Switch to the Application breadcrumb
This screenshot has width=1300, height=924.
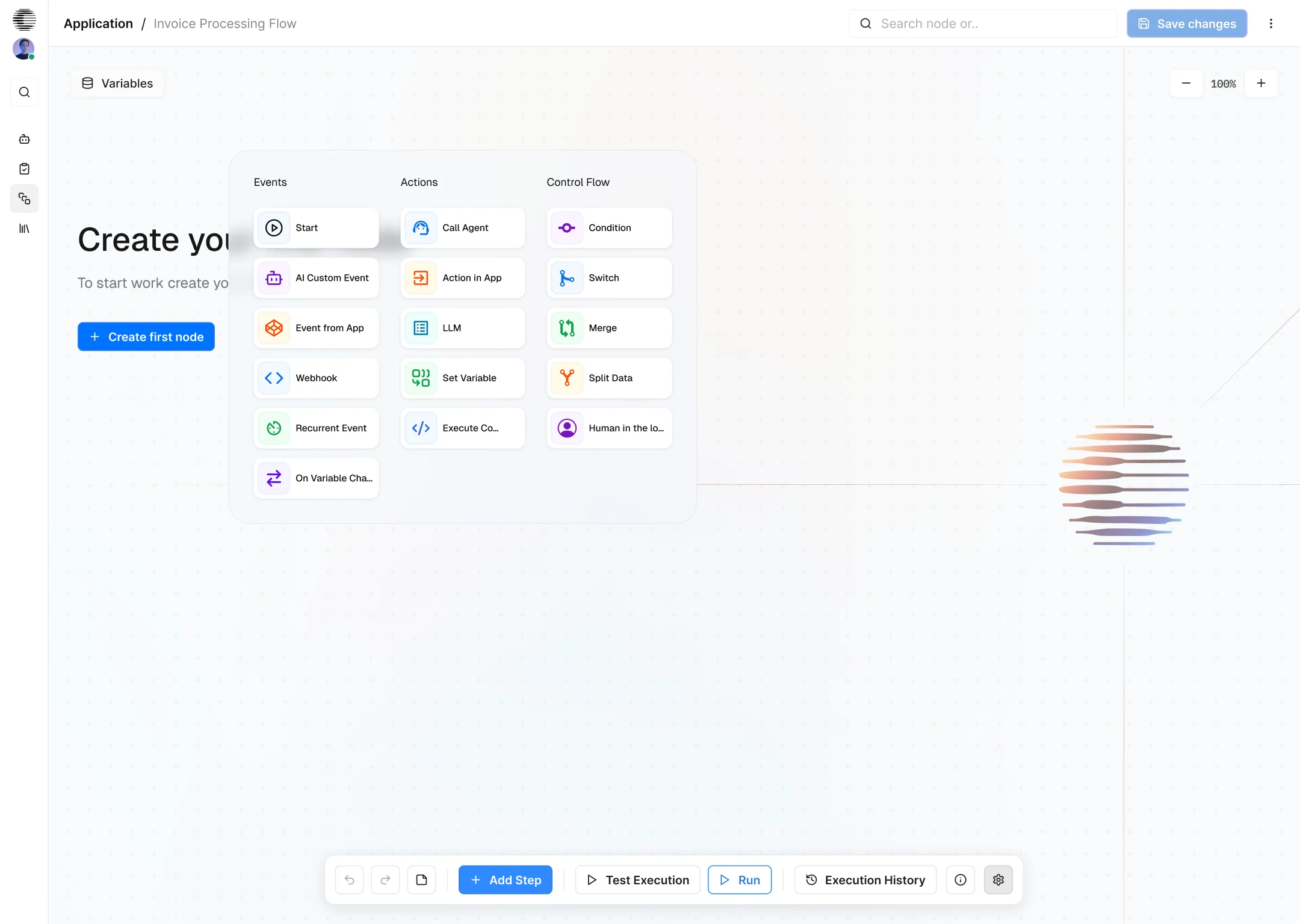point(98,23)
